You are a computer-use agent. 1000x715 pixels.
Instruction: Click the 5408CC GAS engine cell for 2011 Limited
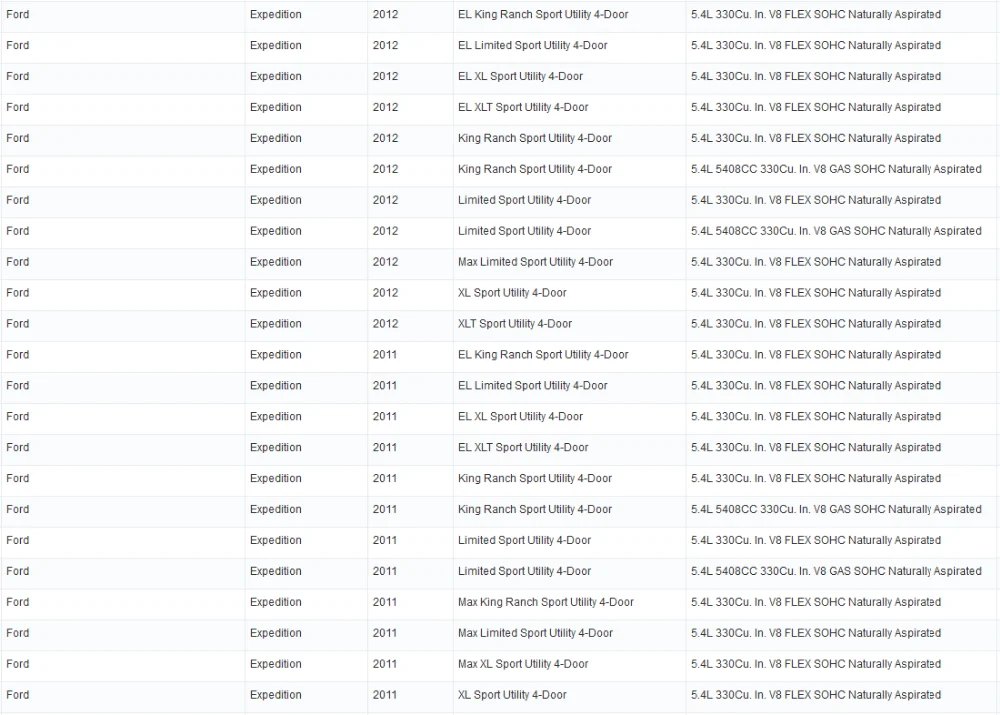(x=836, y=571)
